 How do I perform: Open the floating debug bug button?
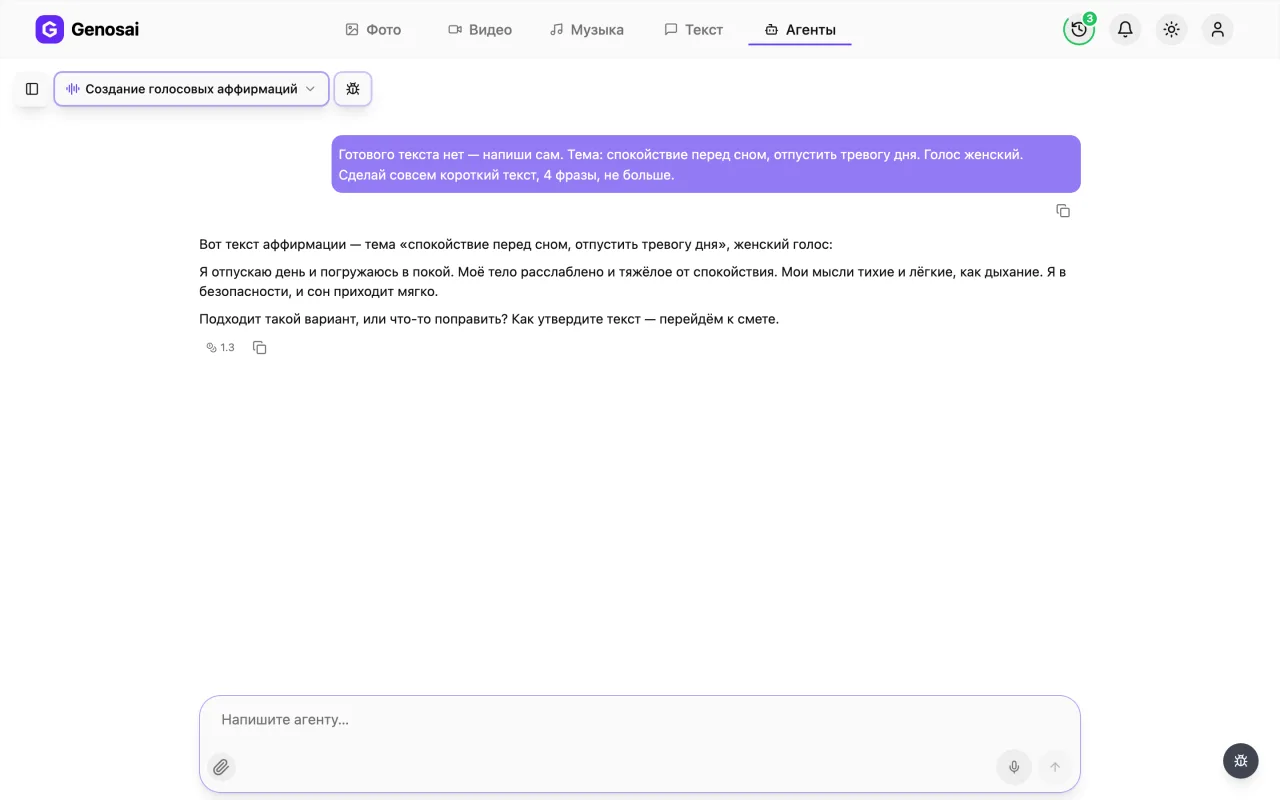tap(1241, 761)
